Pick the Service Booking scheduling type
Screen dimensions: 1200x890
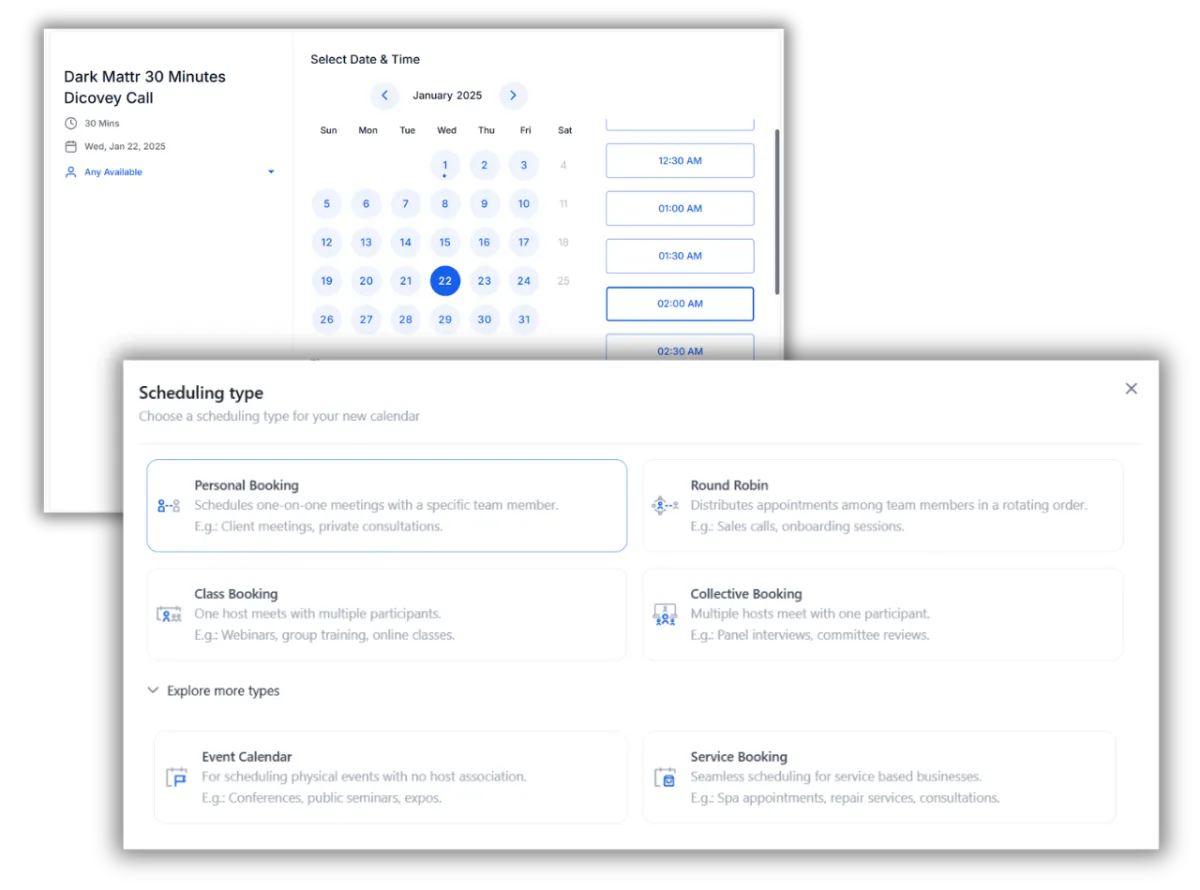pyautogui.click(x=879, y=777)
